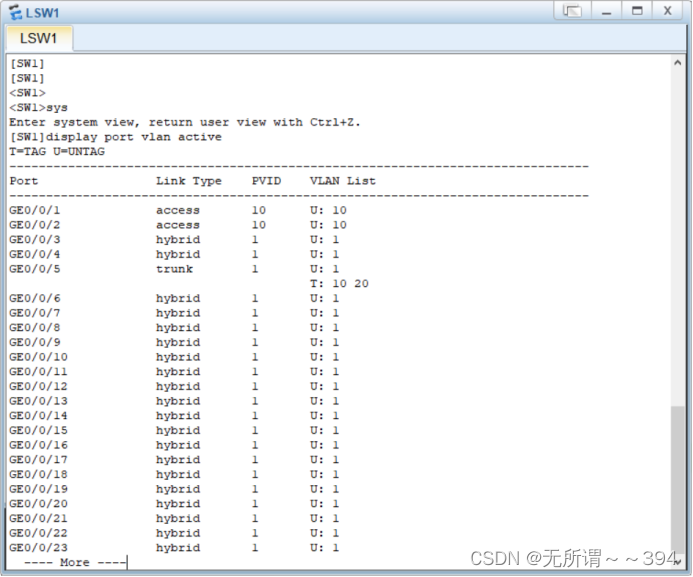This screenshot has width=693, height=577.
Task: Click the LSW1 window title text
Action: (42, 13)
